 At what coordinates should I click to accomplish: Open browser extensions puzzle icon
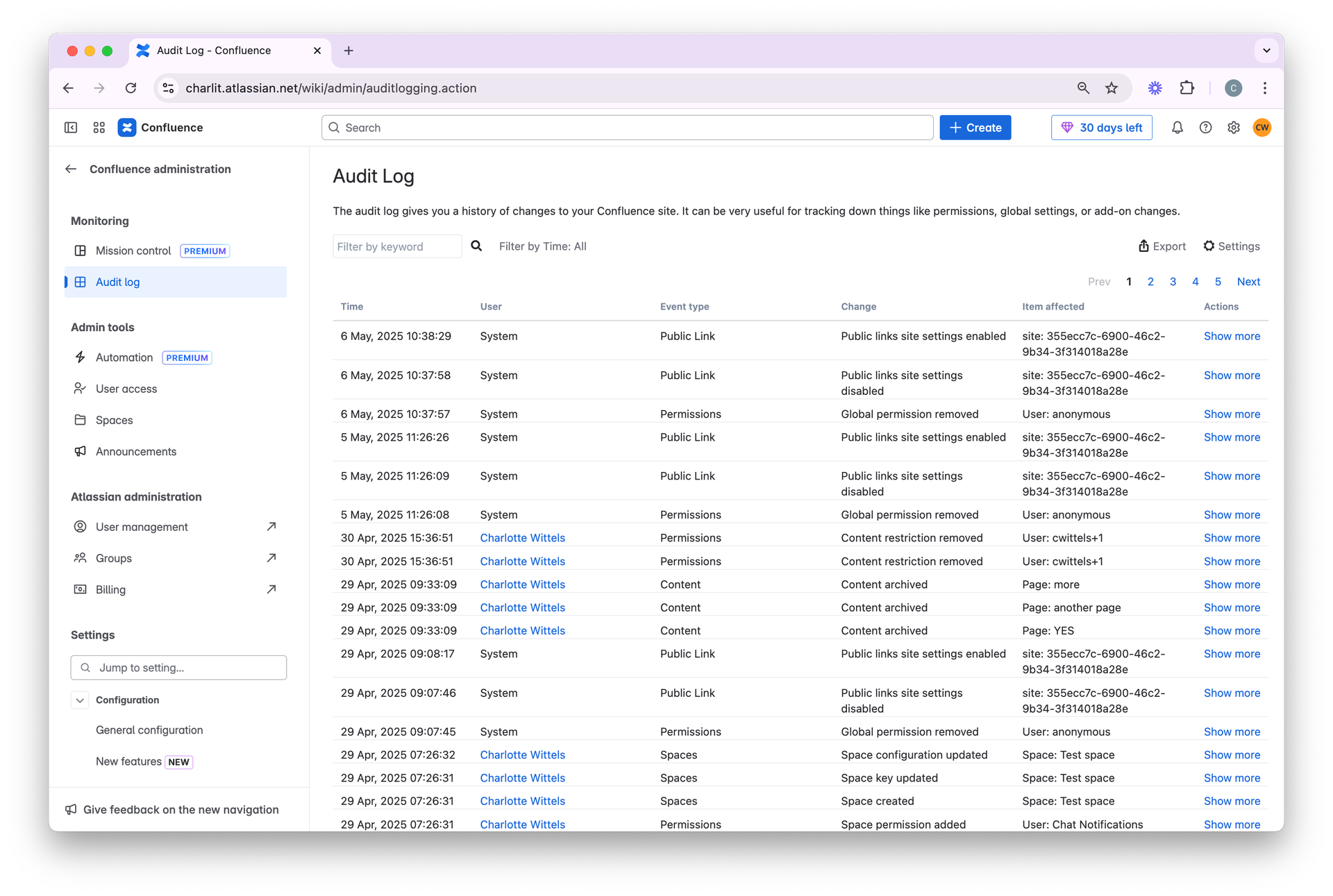(1187, 88)
